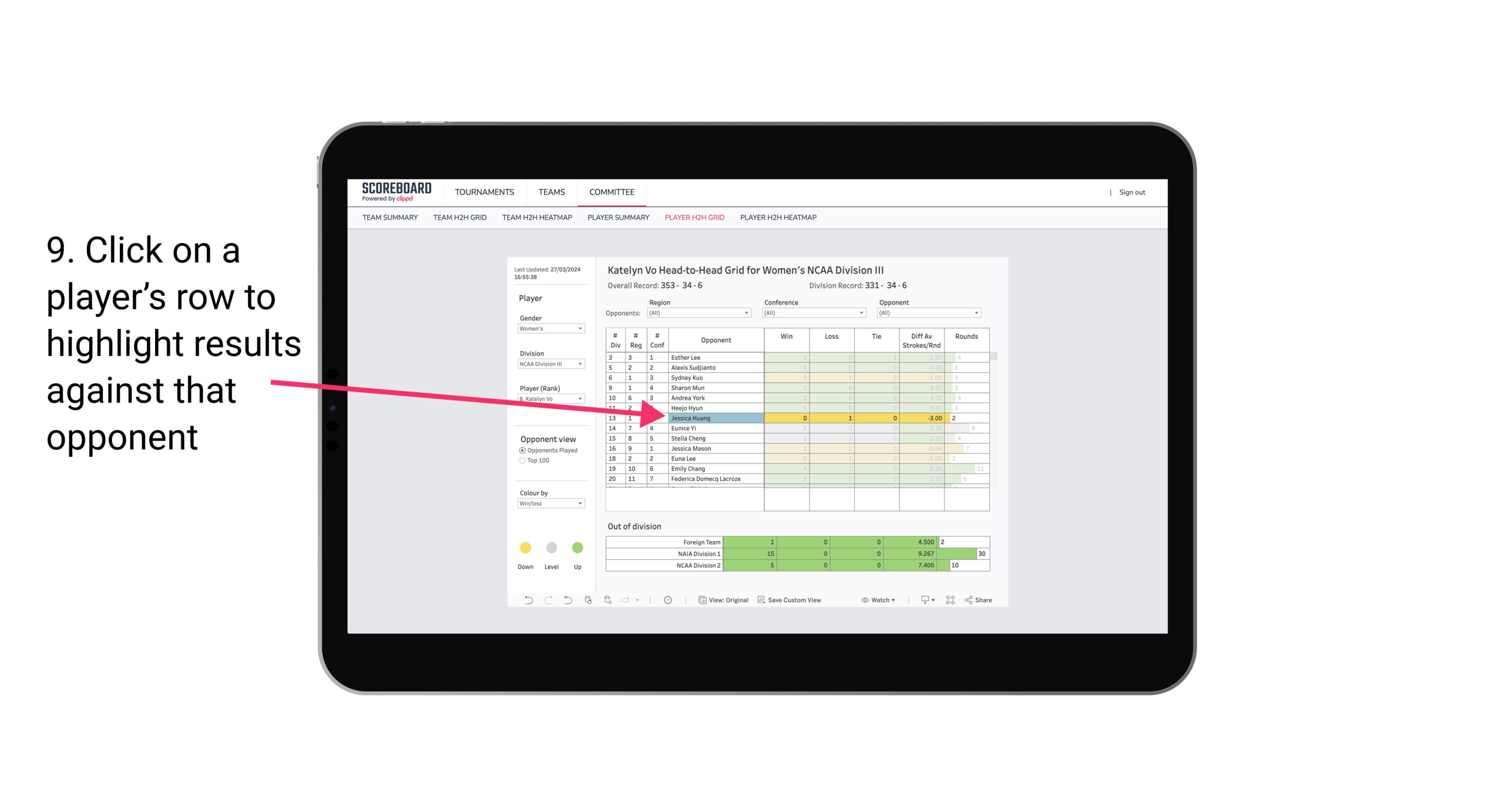Switch to Player H2H Heatmap tab
Screen dimensions: 1510x812
[x=779, y=218]
